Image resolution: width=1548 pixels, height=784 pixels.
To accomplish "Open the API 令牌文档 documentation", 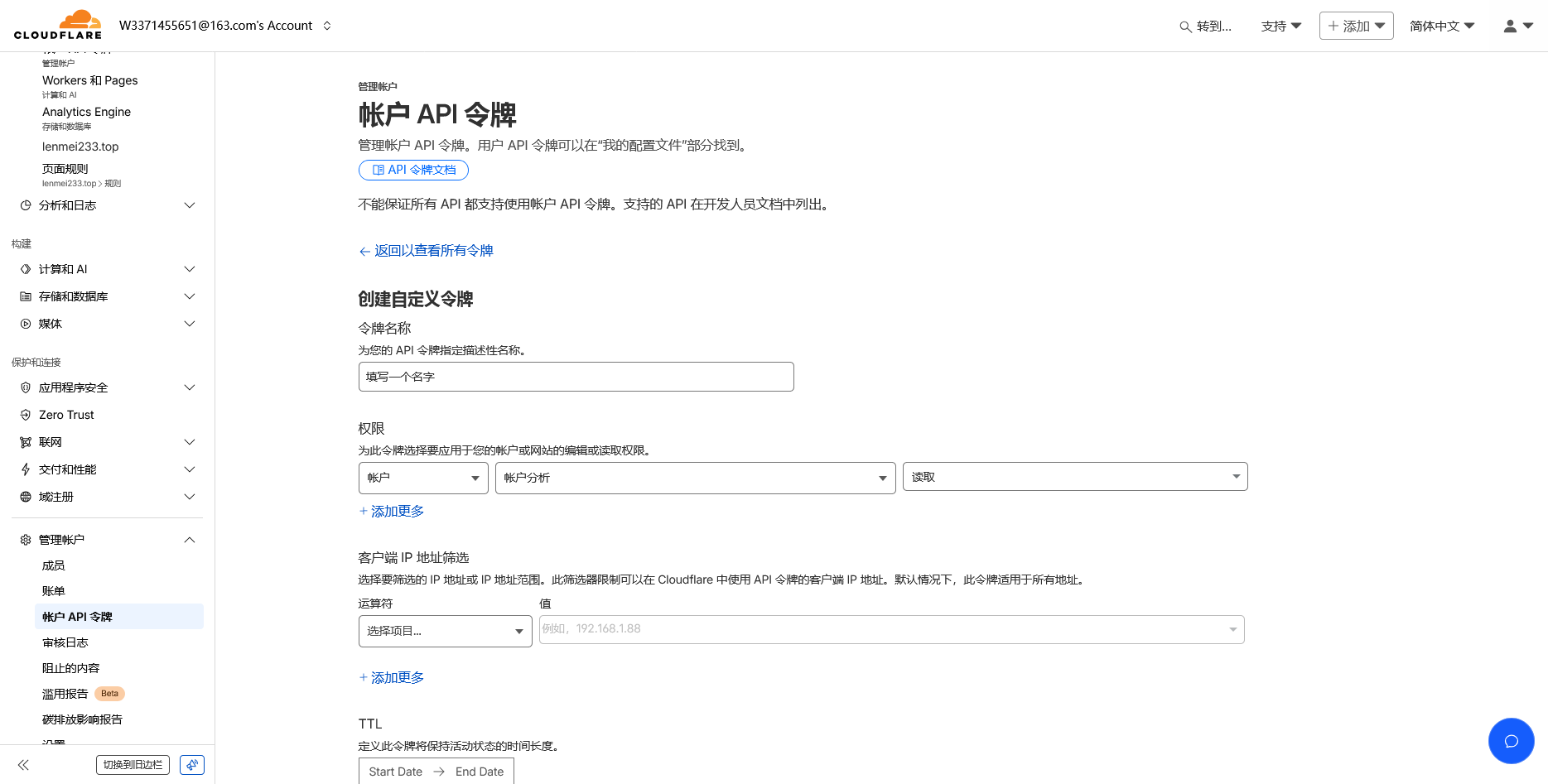I will [413, 170].
